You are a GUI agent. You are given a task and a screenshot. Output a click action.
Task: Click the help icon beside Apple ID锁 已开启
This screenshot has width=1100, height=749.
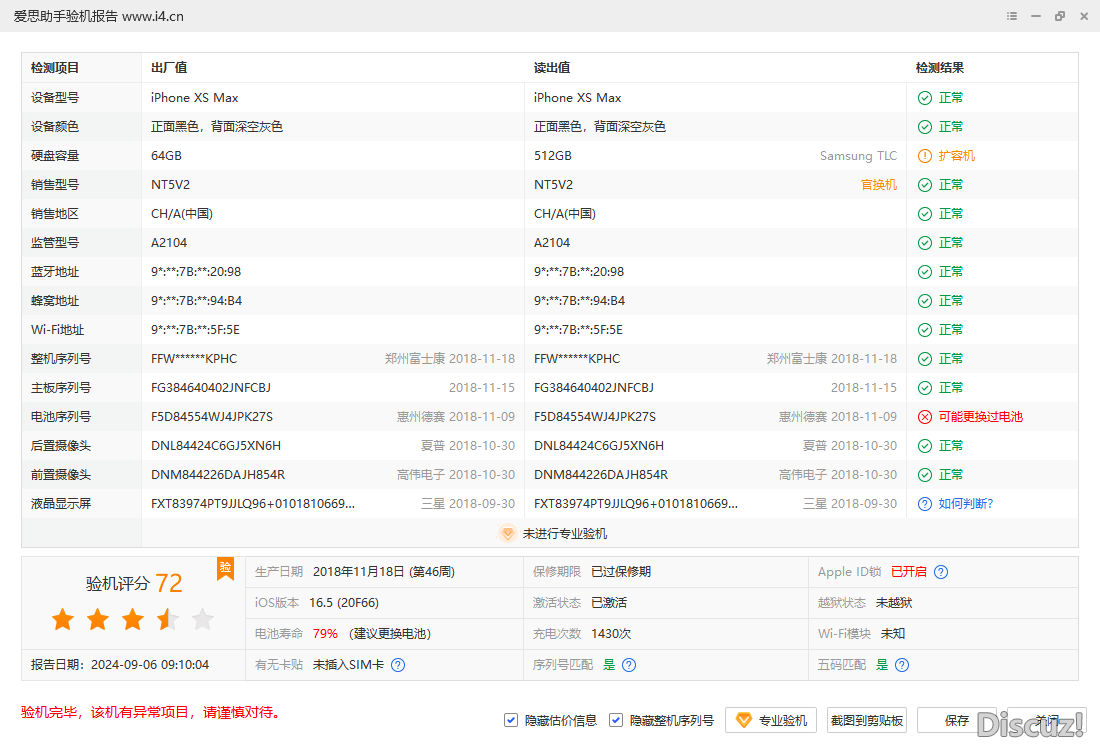pyautogui.click(x=941, y=572)
